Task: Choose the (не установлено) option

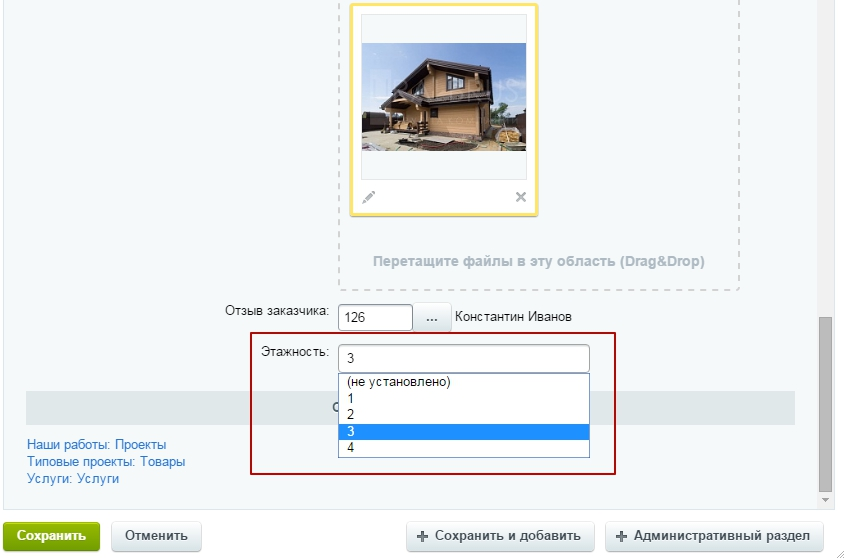Action: (x=464, y=382)
